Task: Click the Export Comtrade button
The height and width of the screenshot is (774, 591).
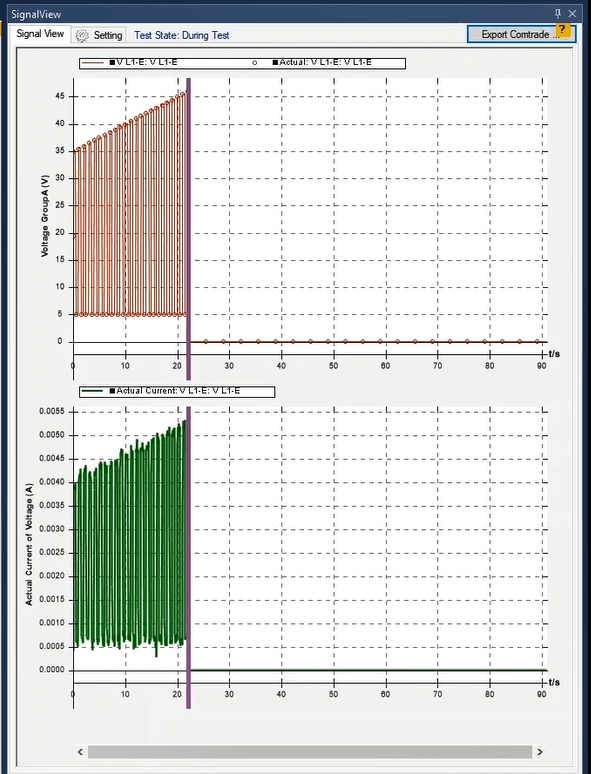Action: point(521,35)
